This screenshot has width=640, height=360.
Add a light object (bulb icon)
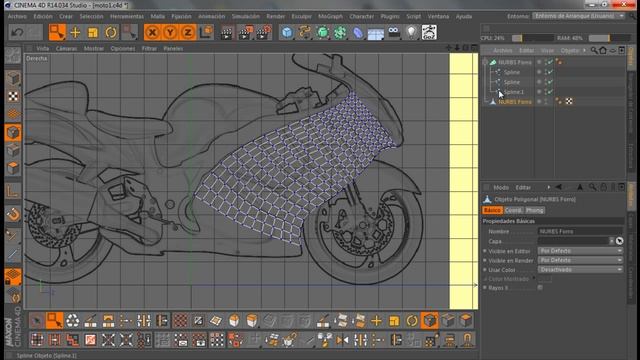(411, 33)
